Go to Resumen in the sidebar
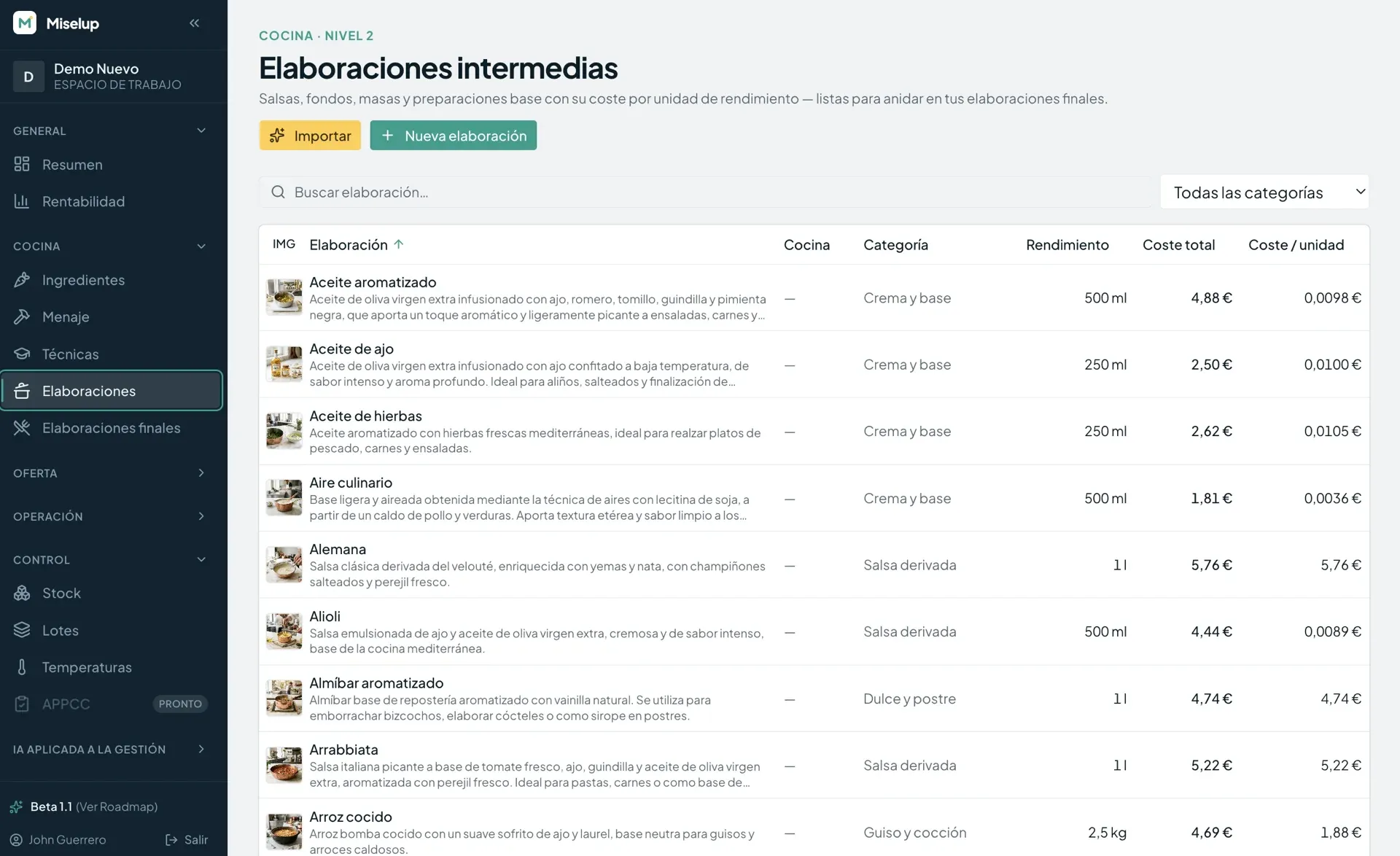This screenshot has width=1400, height=856. 112,165
